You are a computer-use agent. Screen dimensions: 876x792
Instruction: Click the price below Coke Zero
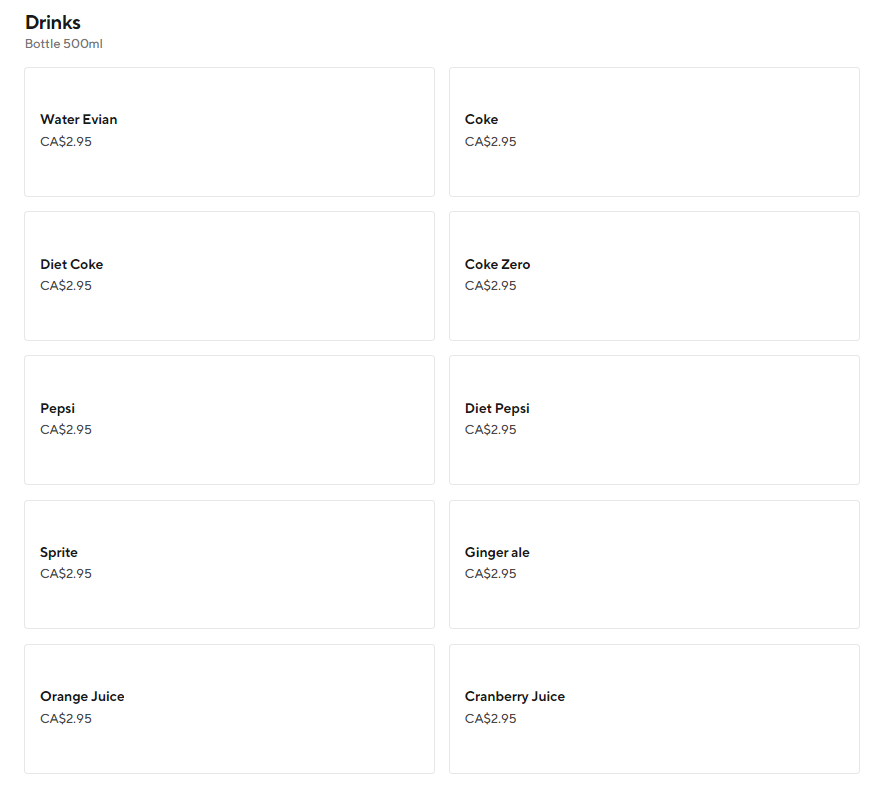click(x=491, y=286)
